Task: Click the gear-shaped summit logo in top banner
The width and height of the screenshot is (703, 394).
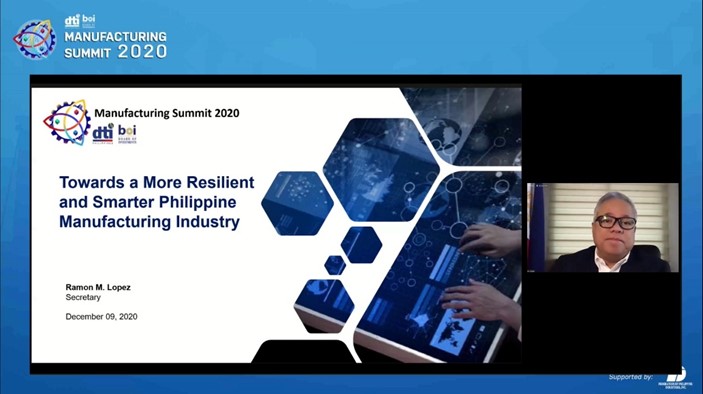Action: coord(35,39)
